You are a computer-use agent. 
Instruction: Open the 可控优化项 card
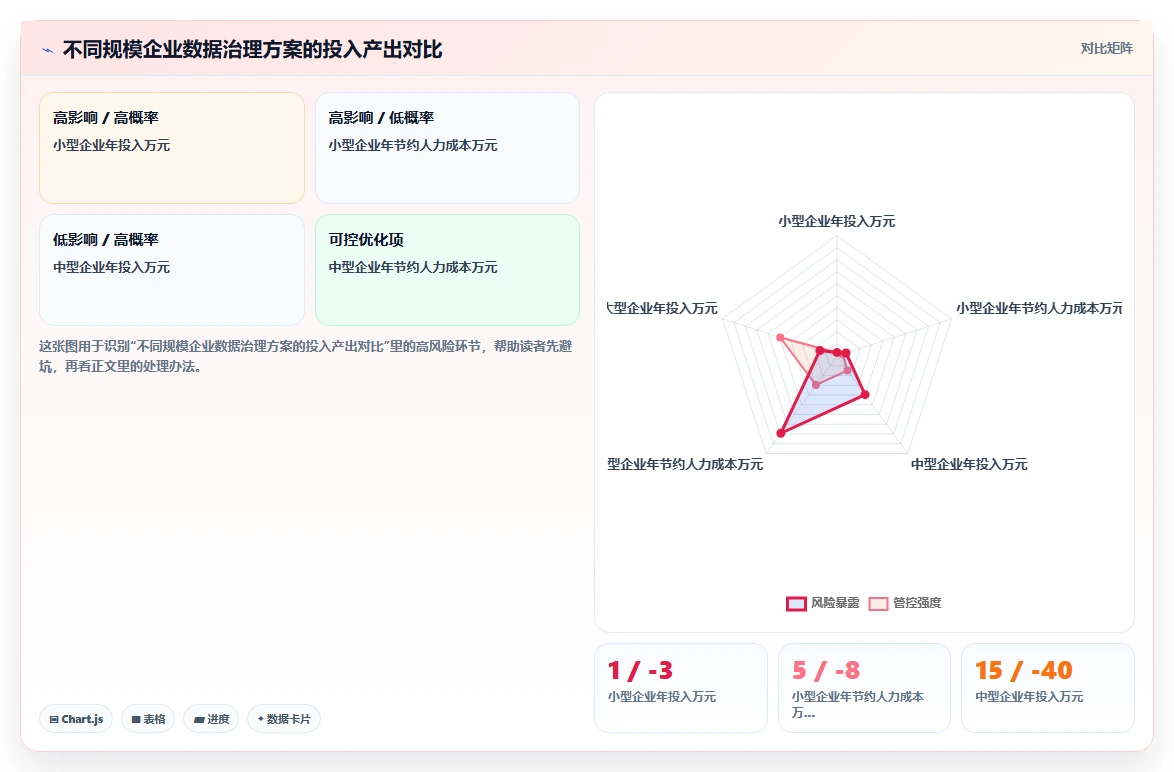[447, 270]
